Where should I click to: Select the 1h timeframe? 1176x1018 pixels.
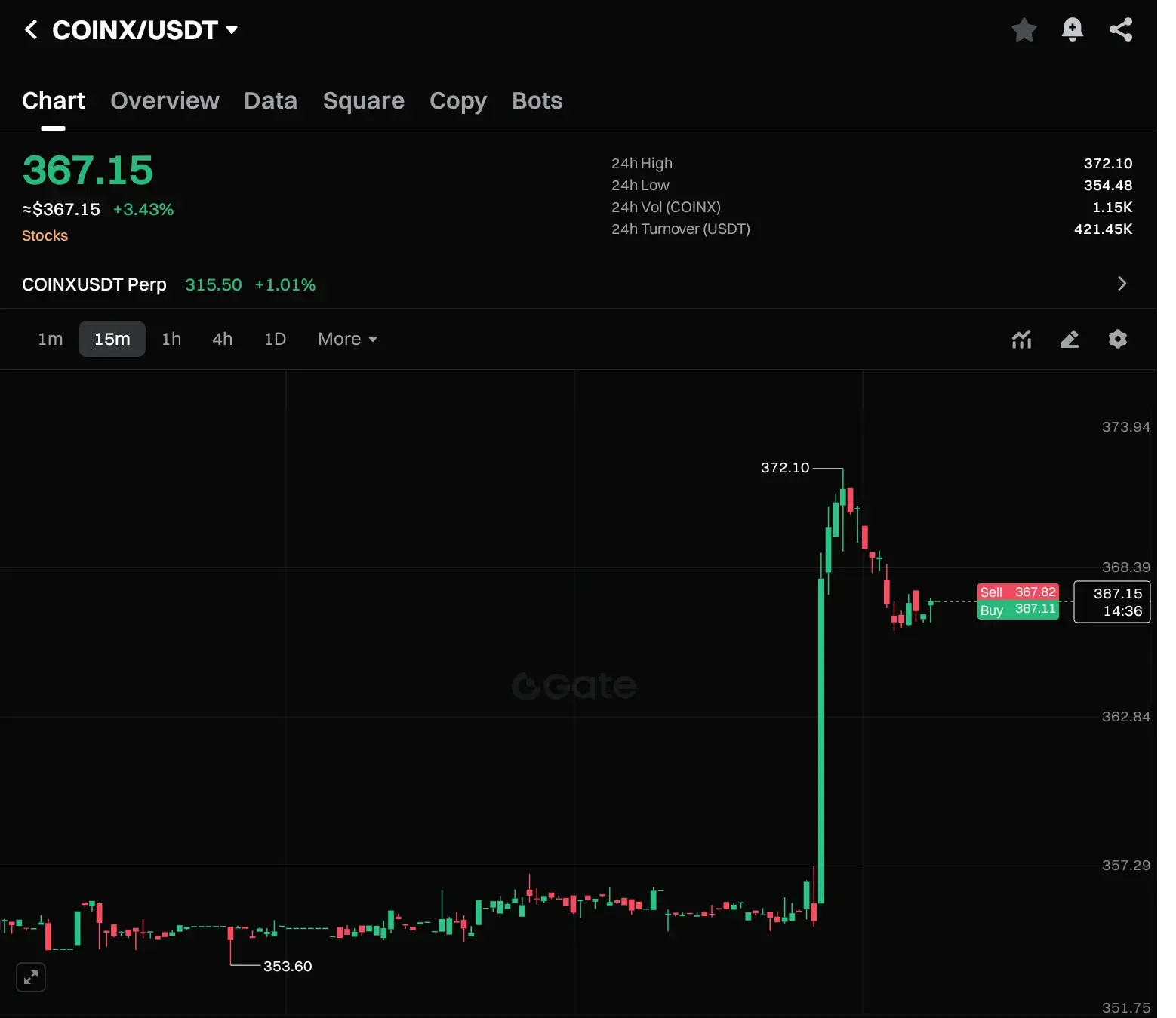point(171,339)
